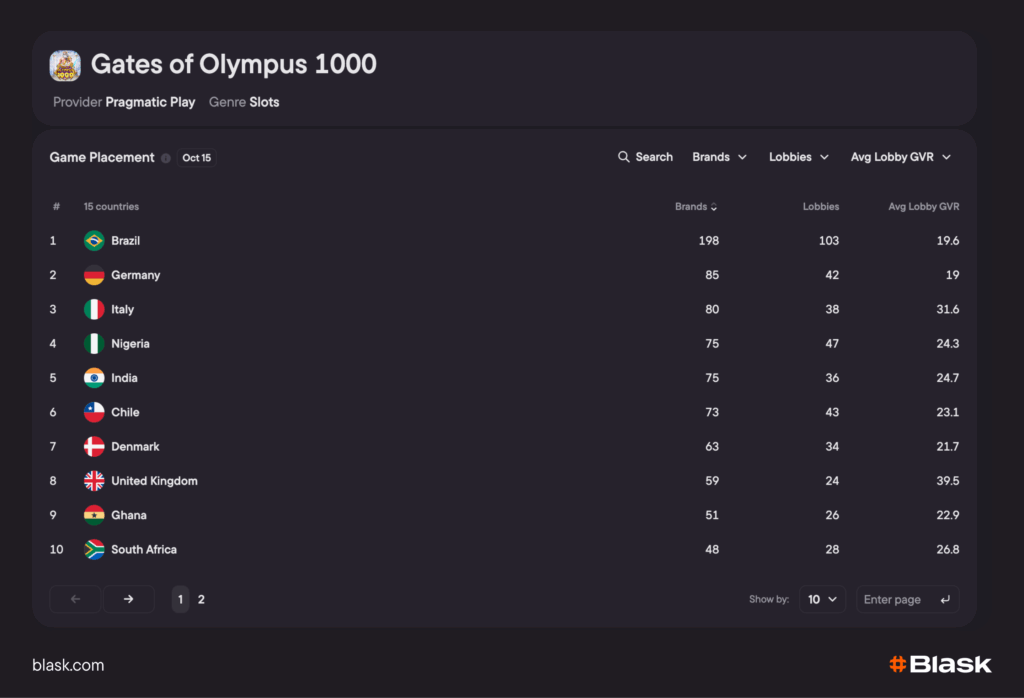This screenshot has width=1024, height=698.
Task: Click the next page arrow button
Action: point(129,599)
